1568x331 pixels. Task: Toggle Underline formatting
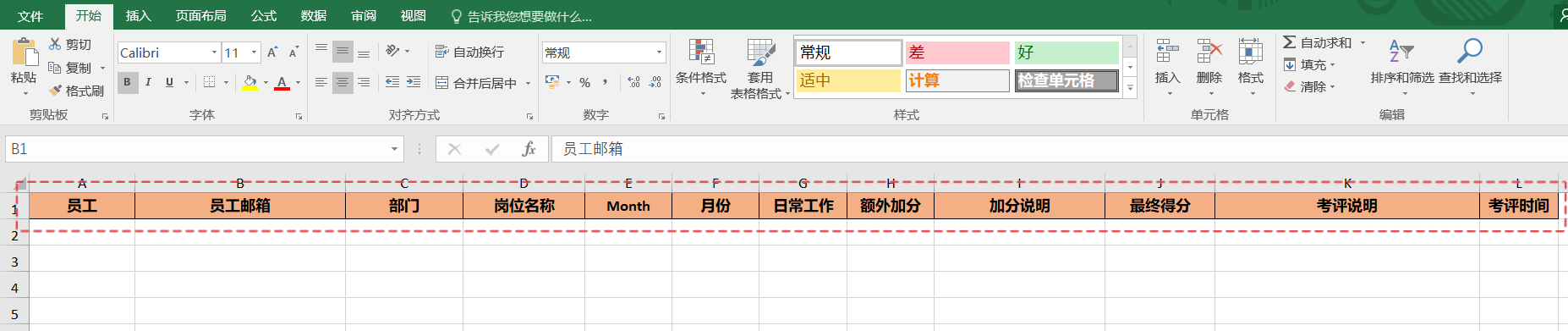tap(169, 82)
